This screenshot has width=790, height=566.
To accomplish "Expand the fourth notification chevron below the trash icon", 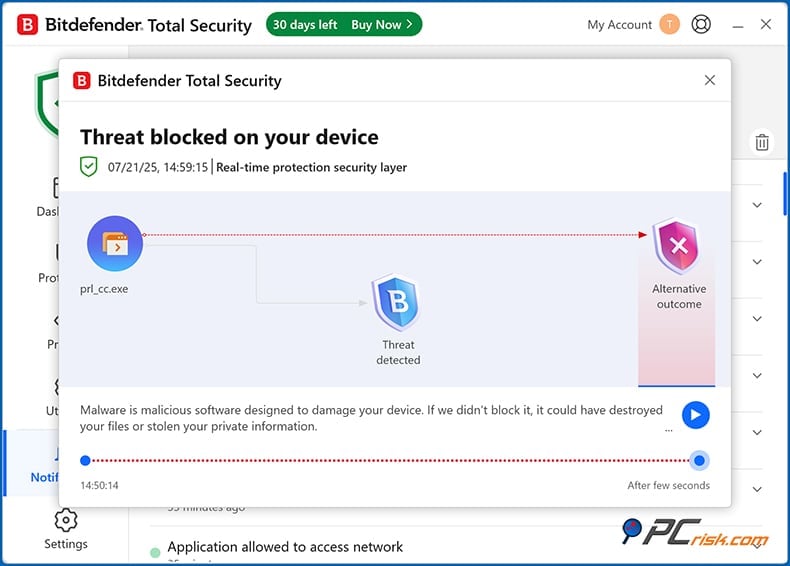I will (757, 376).
